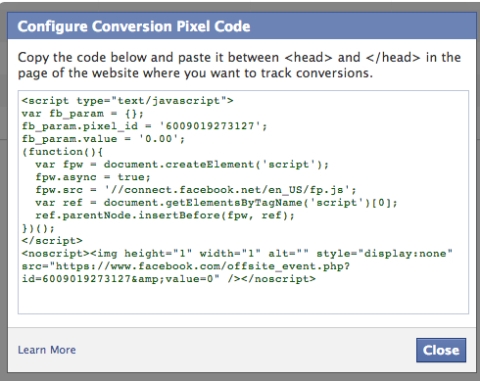
Task: Click the id=6009019273127&amp;value=0 line
Action: click(168, 279)
